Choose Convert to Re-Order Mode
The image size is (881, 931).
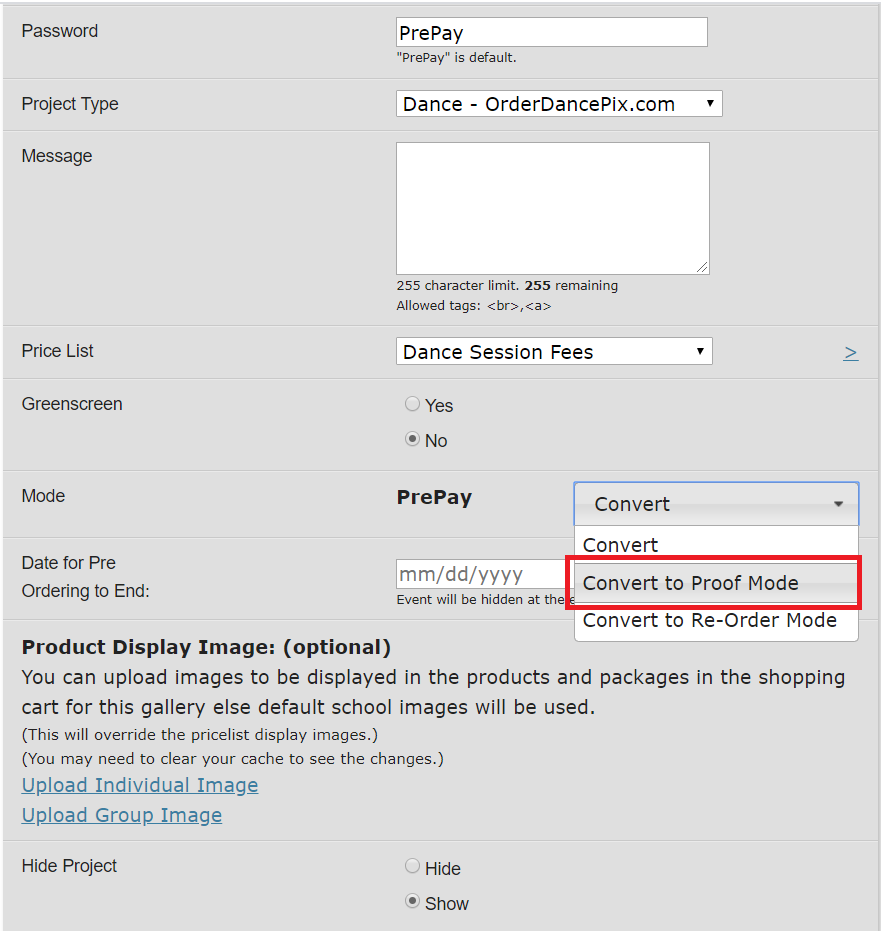(709, 620)
